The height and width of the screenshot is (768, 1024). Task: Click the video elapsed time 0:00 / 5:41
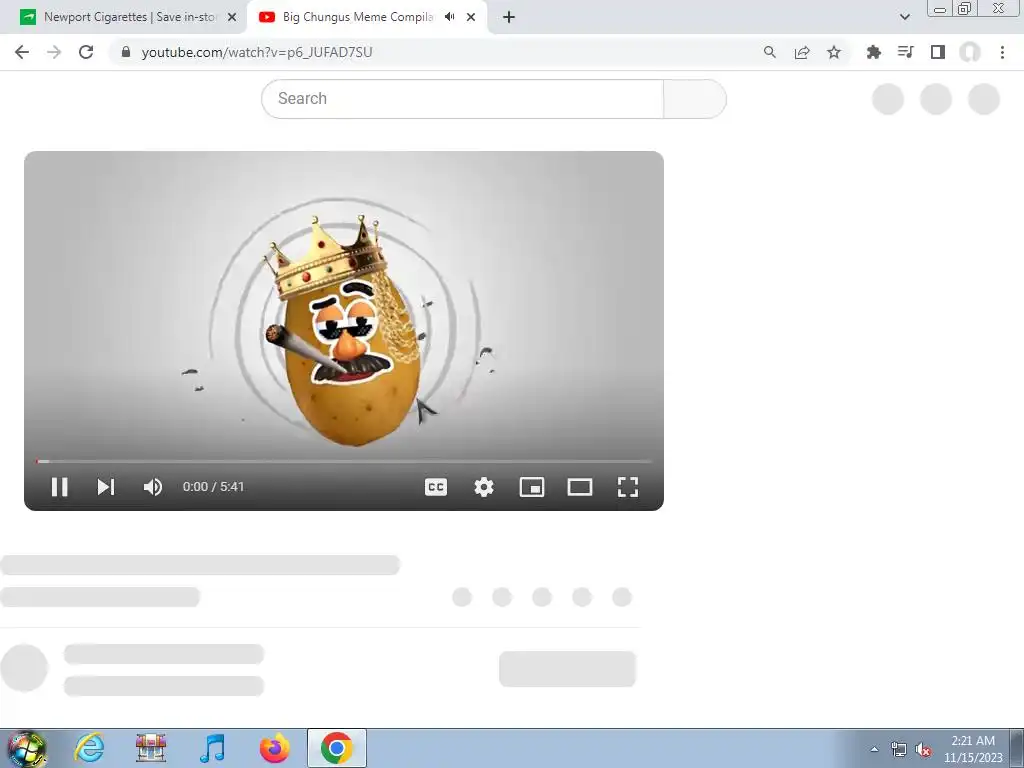click(214, 487)
